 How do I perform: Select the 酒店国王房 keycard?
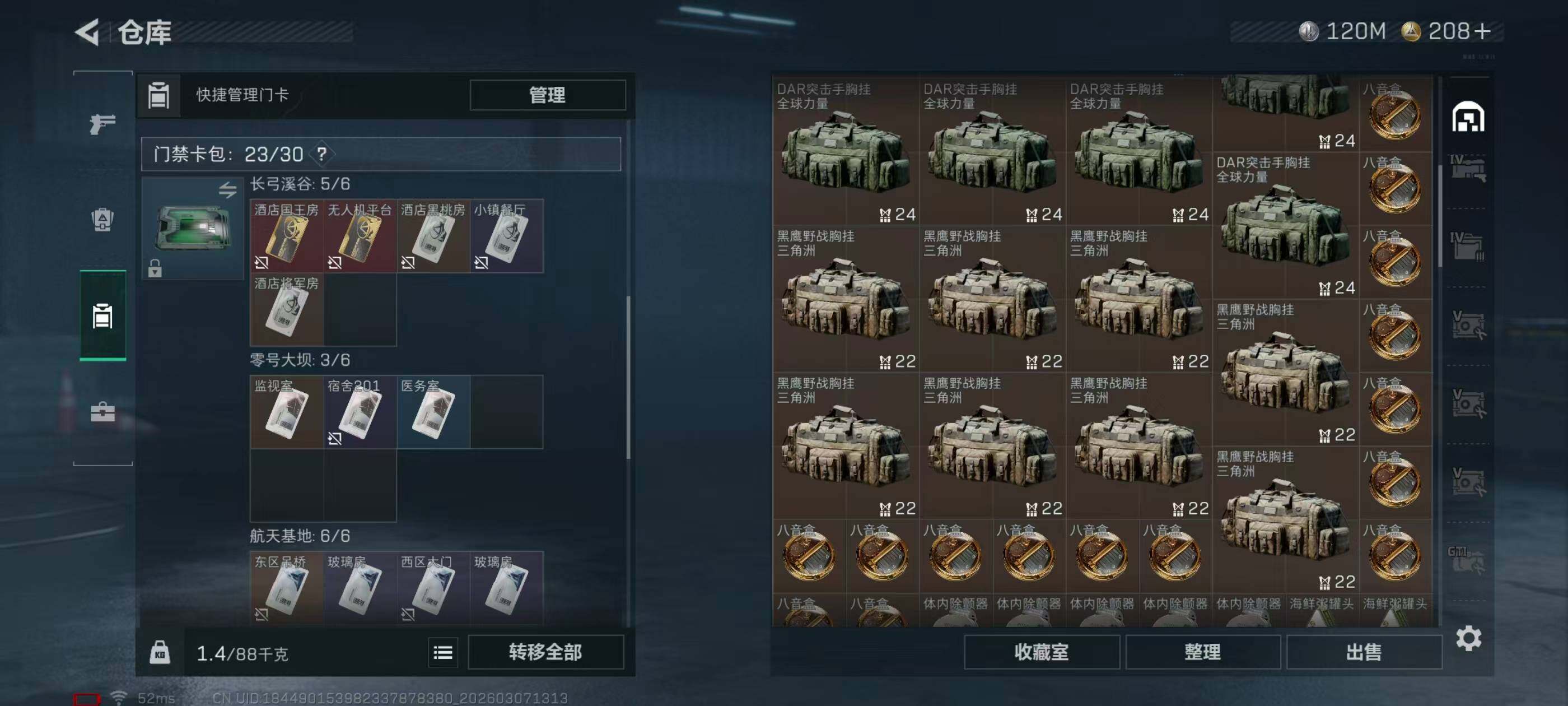pos(287,236)
